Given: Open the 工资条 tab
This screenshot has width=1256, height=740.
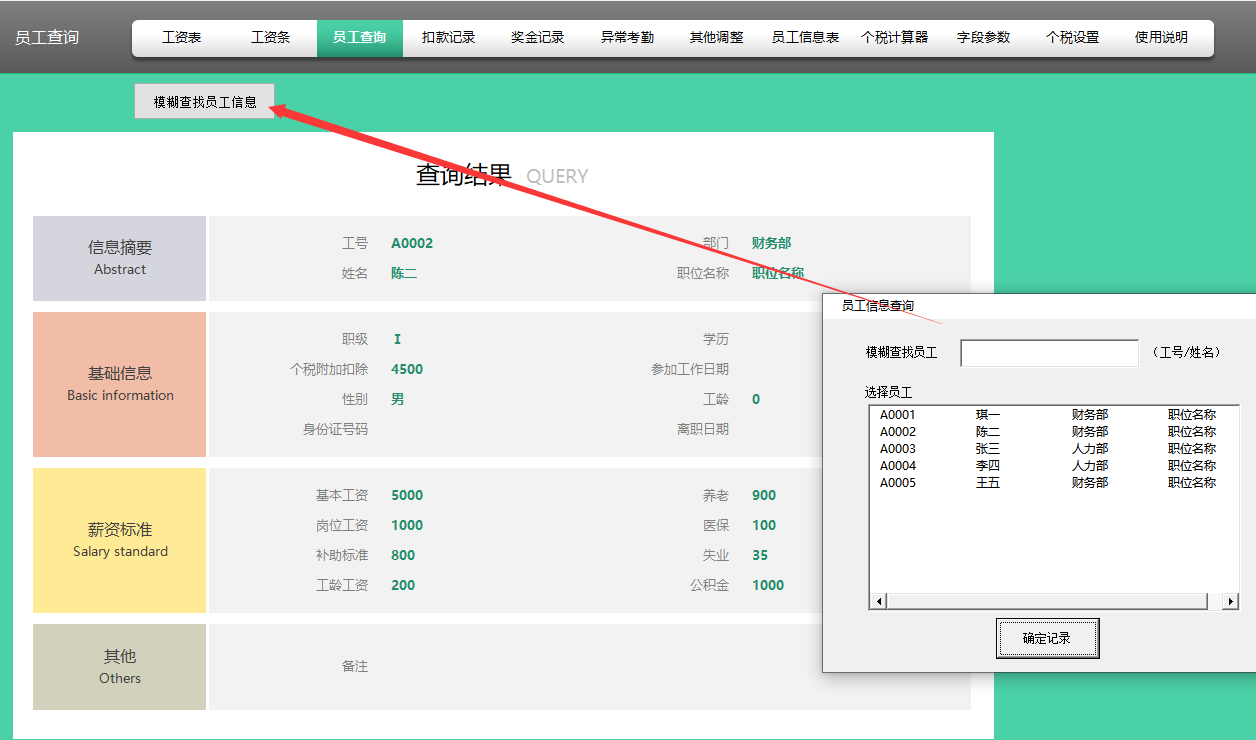Looking at the screenshot, I should coord(269,37).
